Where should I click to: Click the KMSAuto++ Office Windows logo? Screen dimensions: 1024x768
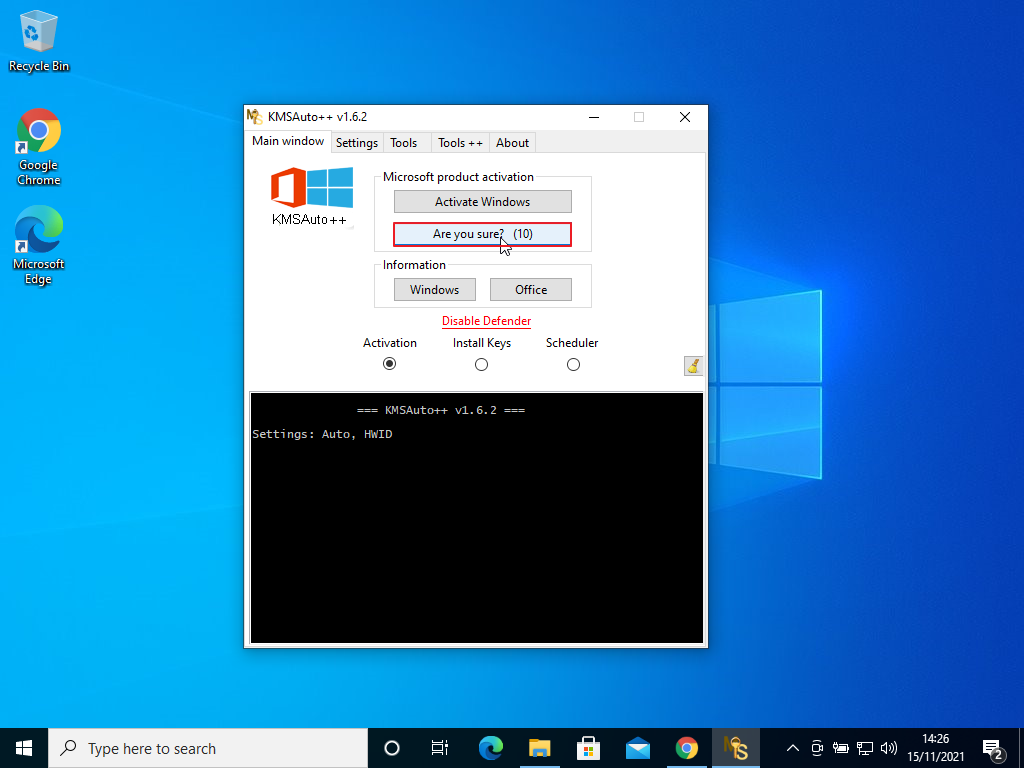(312, 196)
